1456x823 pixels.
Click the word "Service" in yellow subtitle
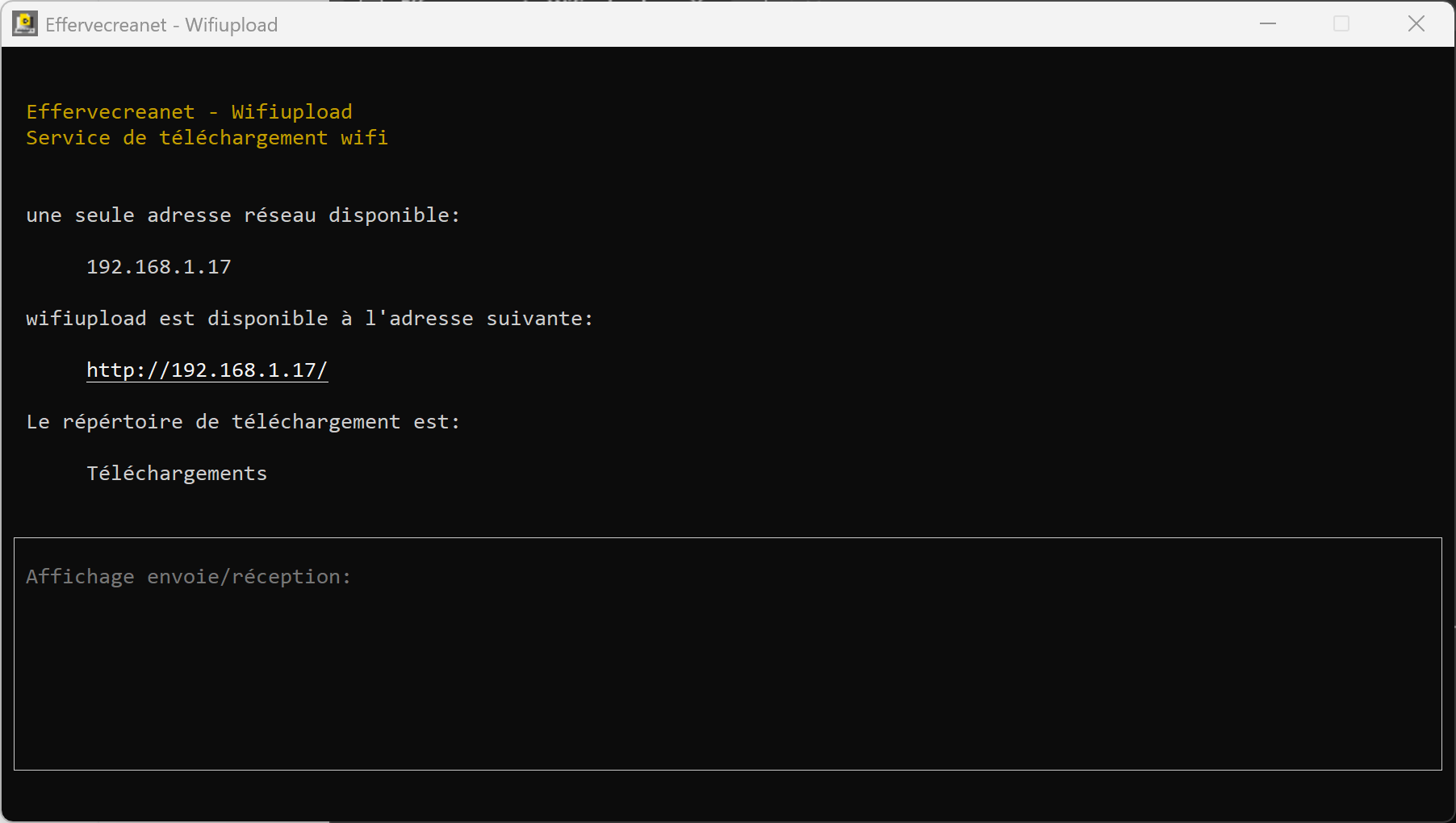pos(68,138)
